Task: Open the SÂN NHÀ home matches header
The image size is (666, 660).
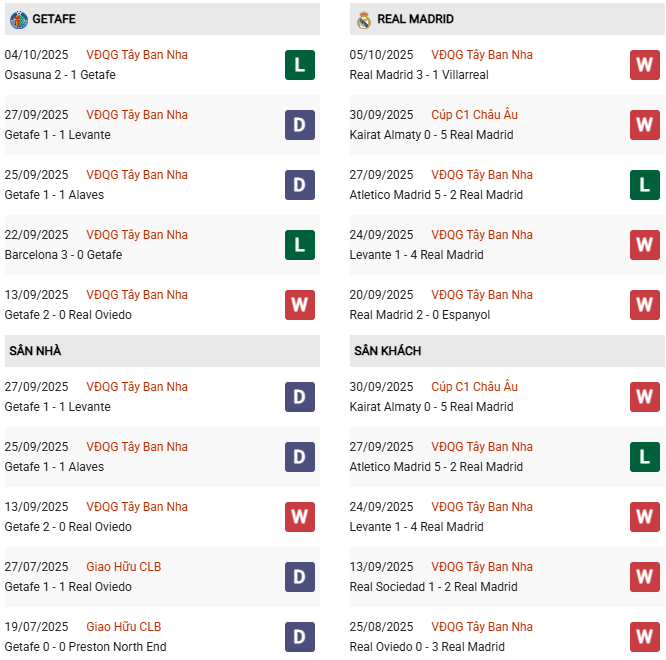Action: tap(36, 351)
